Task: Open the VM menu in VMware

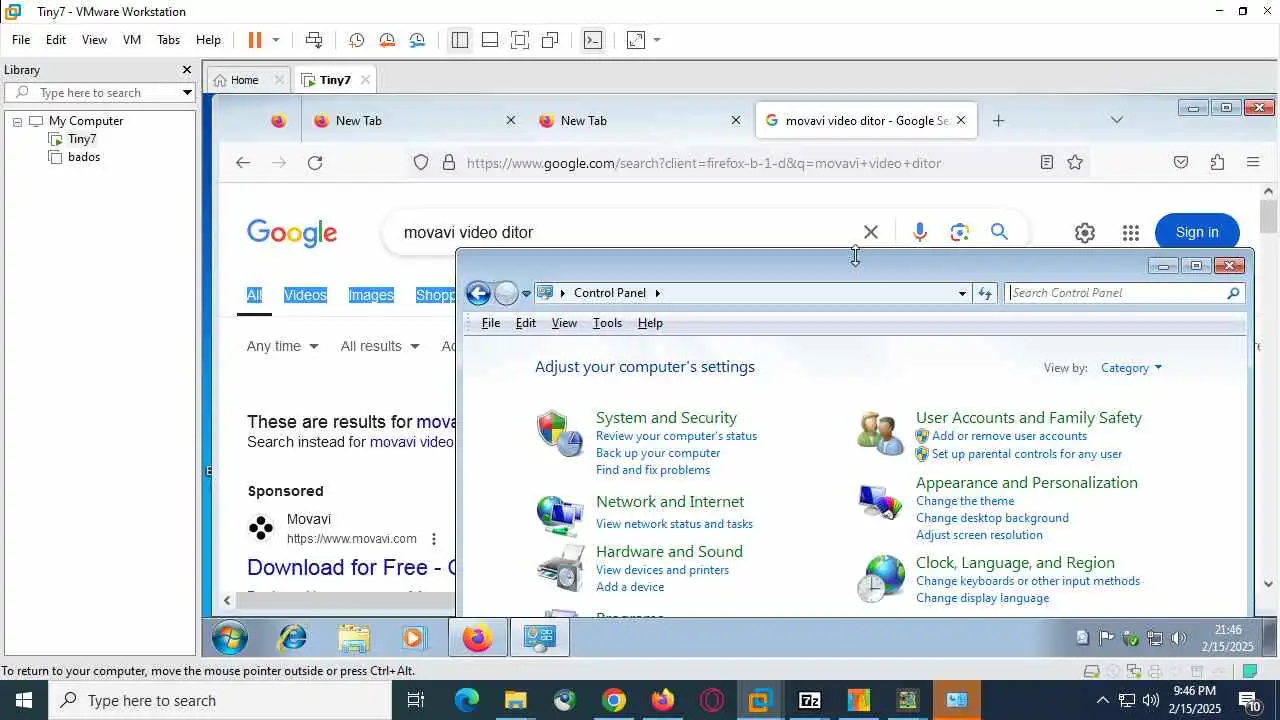Action: [x=131, y=40]
